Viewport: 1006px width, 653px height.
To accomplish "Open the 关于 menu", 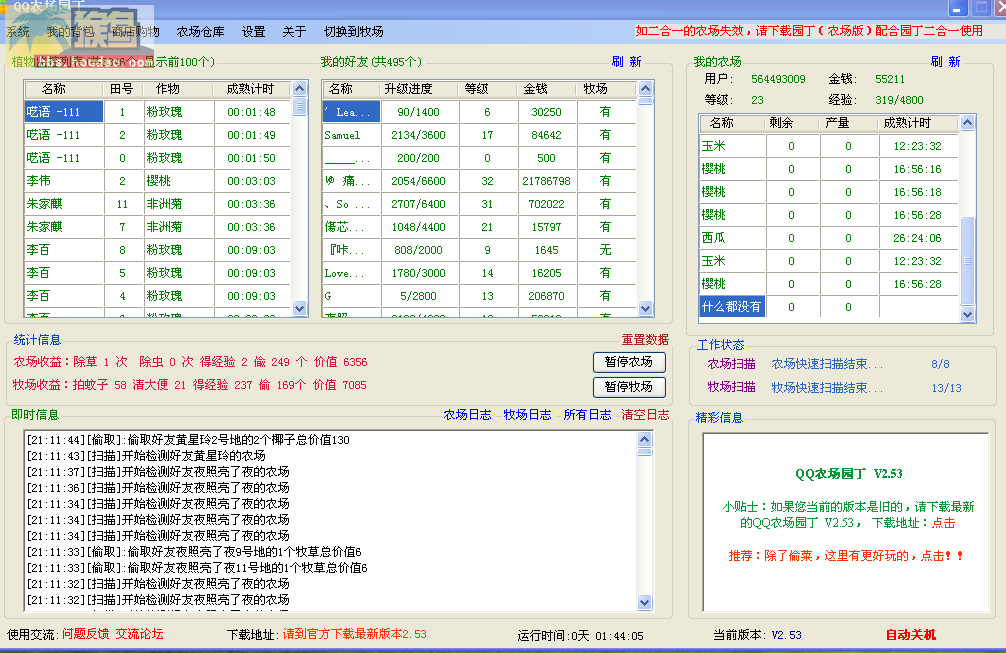I will [294, 31].
